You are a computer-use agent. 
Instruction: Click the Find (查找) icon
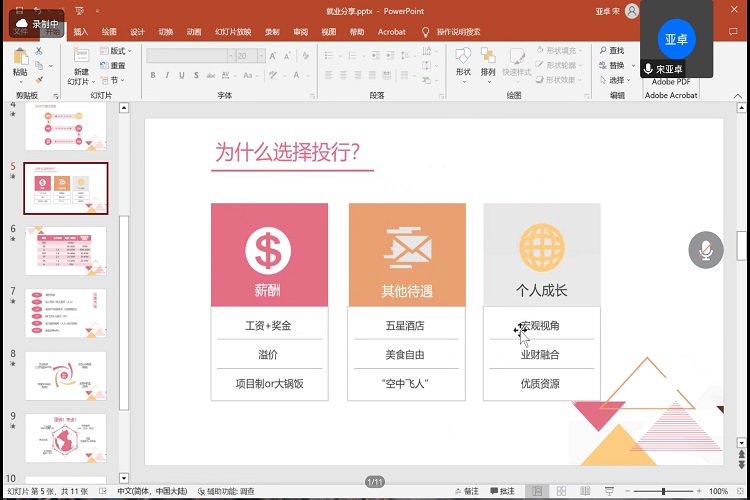click(610, 50)
